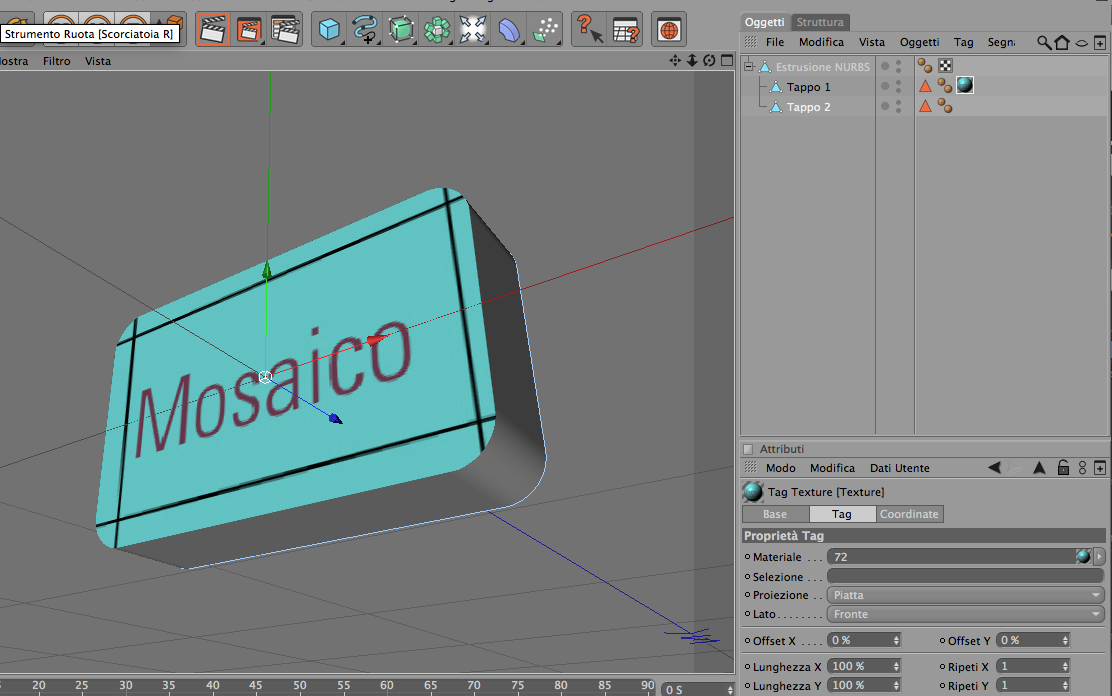This screenshot has width=1112, height=696.
Task: Click the Ripeti X stepper arrows
Action: coord(1065,666)
